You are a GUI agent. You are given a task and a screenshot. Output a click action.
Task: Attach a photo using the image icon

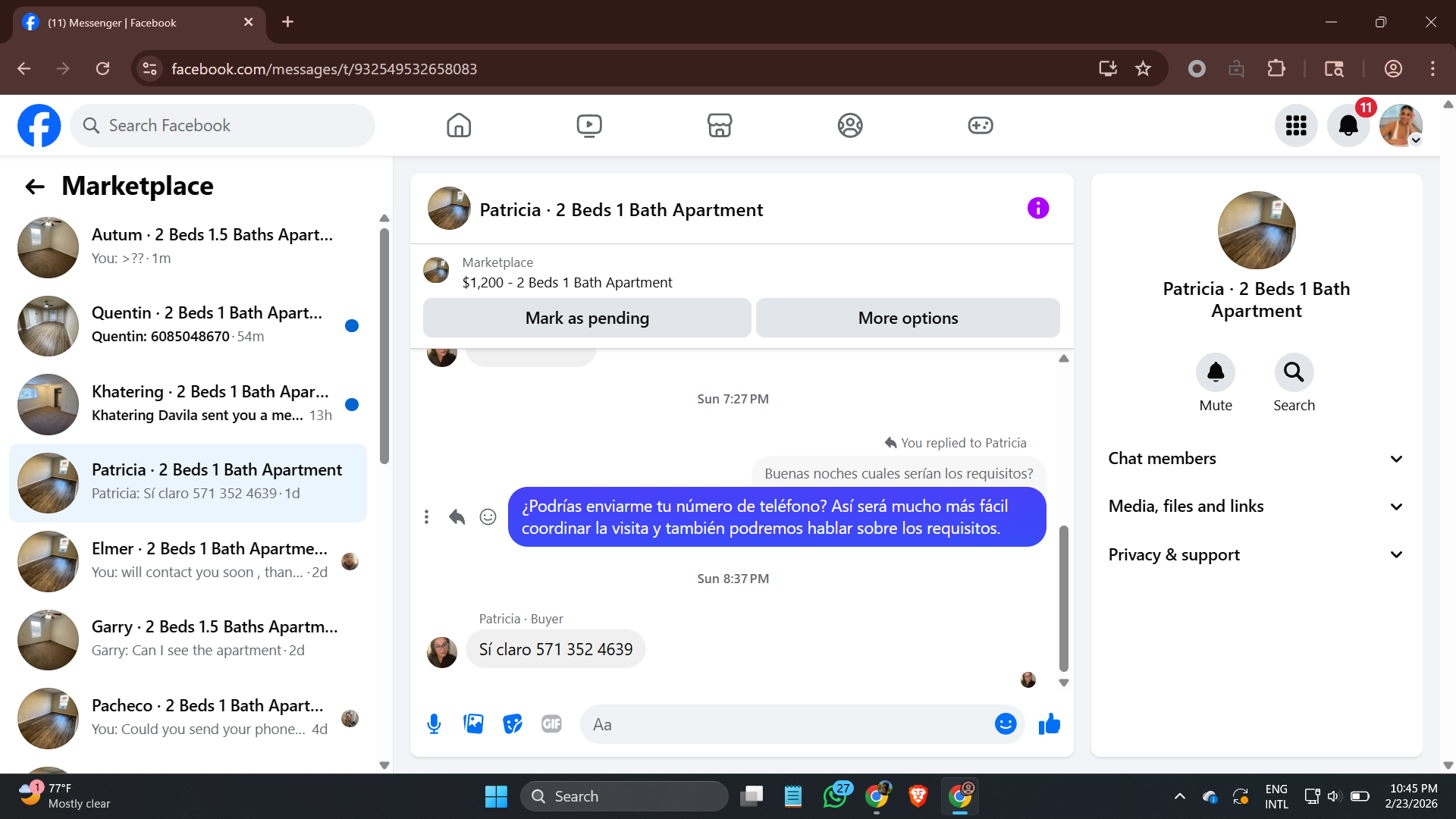(x=473, y=724)
